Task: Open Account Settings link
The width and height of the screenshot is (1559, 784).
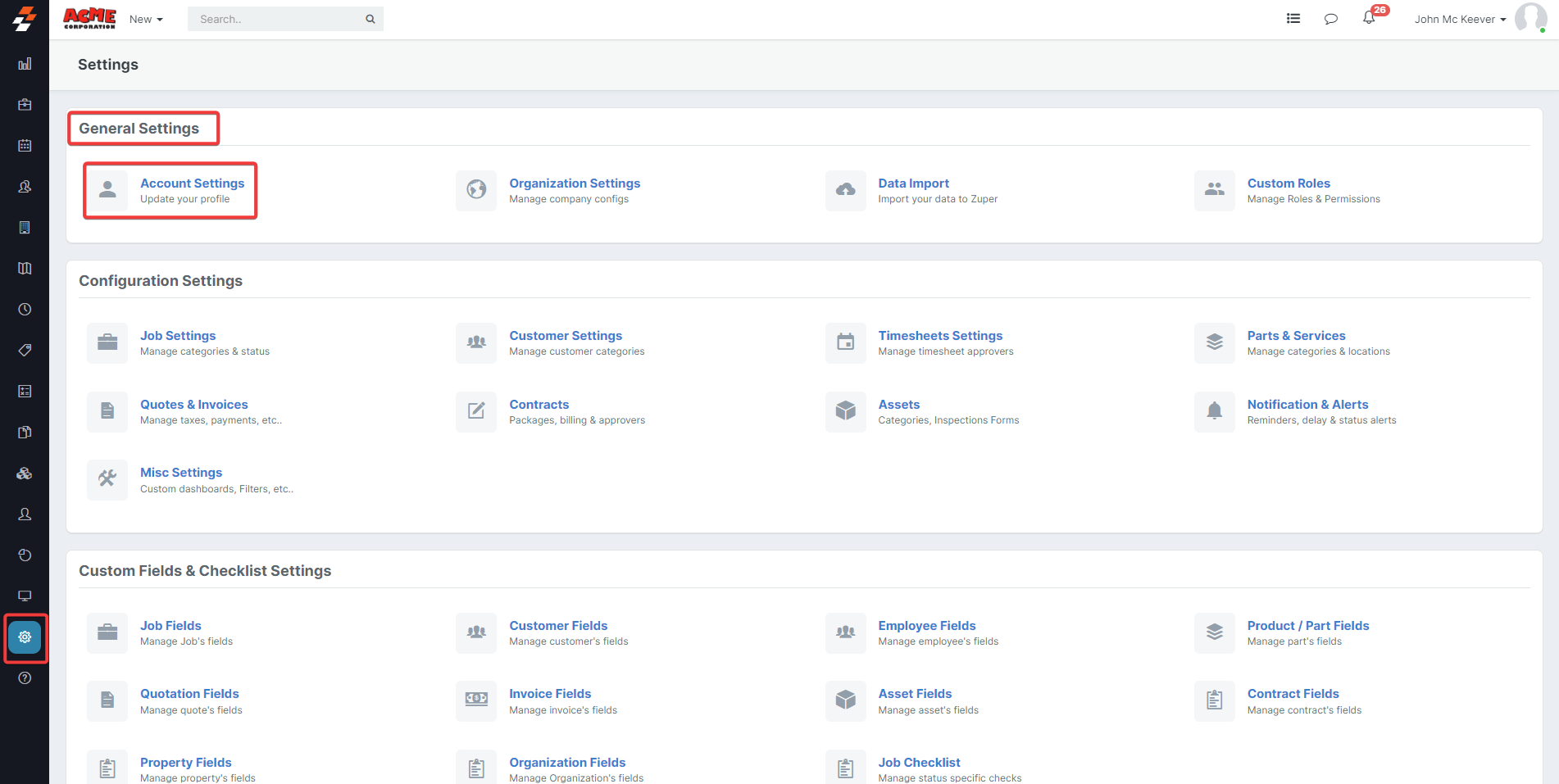Action: tap(192, 184)
